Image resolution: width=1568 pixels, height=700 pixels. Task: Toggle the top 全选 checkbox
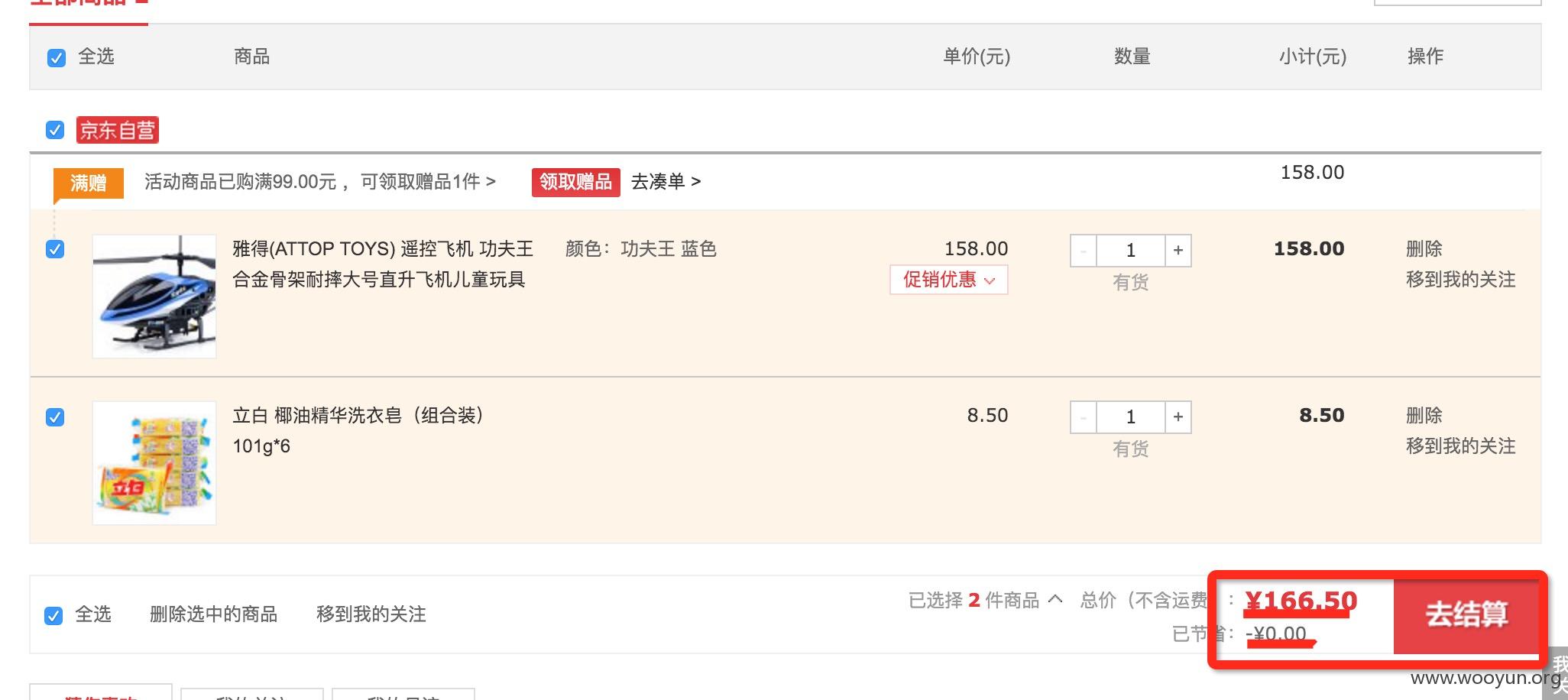click(57, 58)
